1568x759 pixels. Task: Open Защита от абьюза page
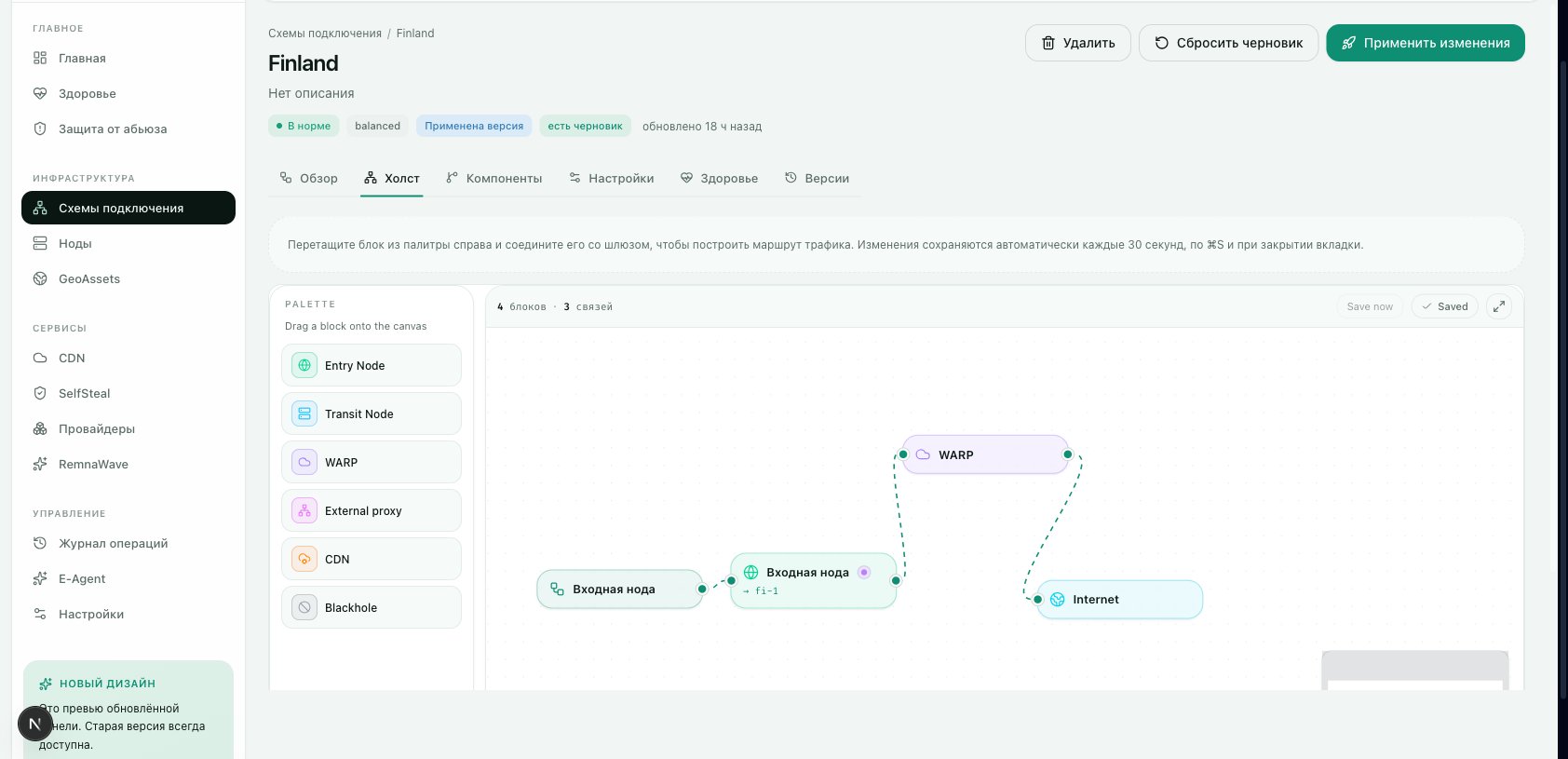click(128, 129)
